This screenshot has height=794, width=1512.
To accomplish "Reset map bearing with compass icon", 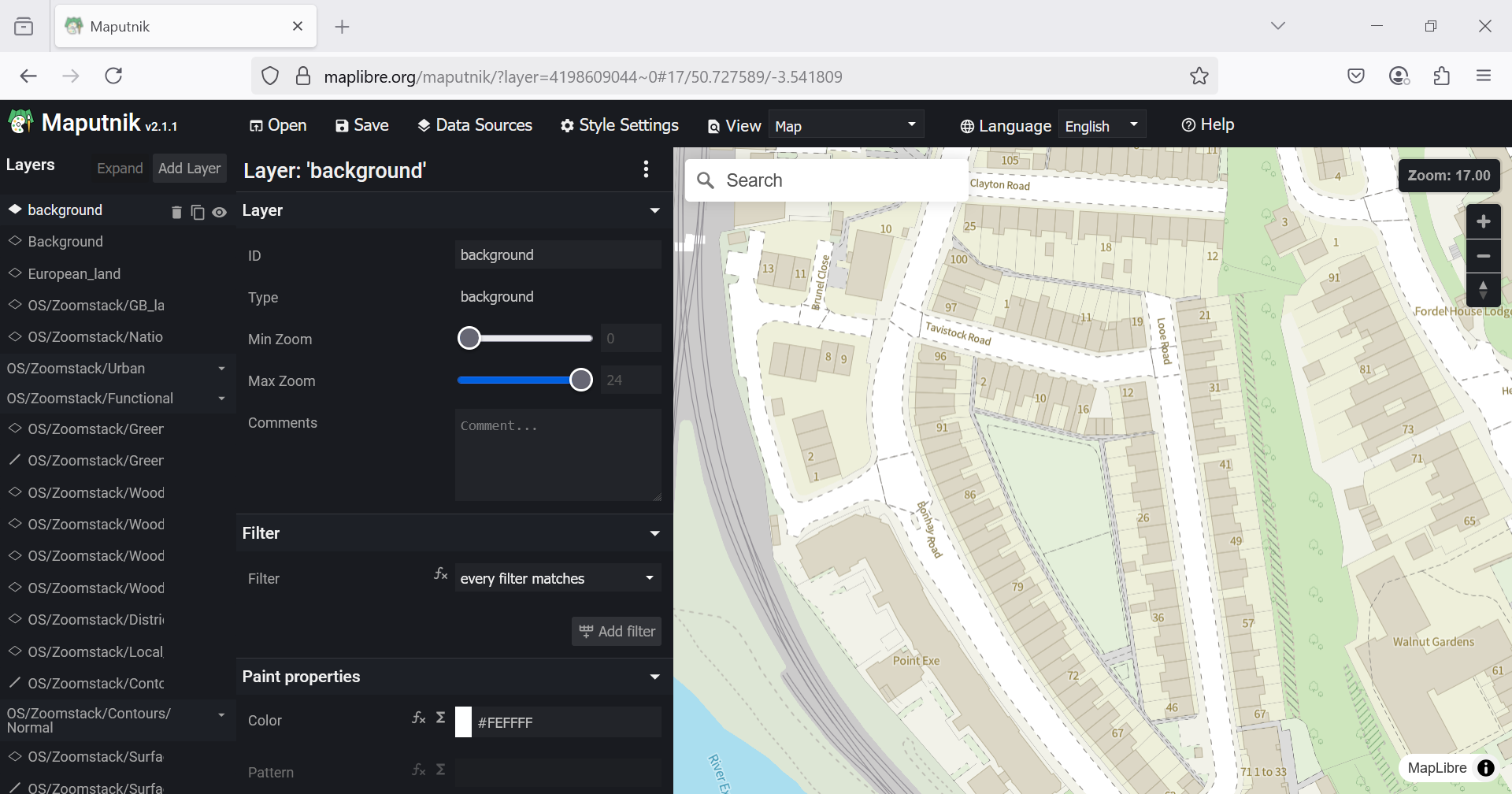I will [1483, 290].
